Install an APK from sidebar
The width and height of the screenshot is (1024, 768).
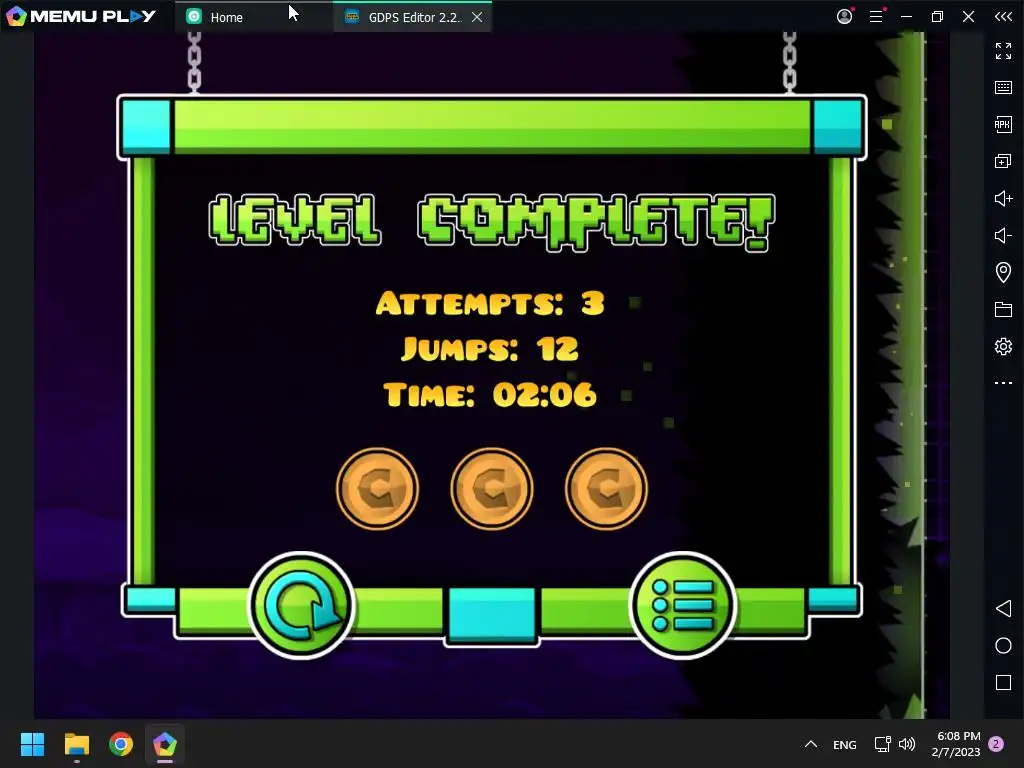1003,124
